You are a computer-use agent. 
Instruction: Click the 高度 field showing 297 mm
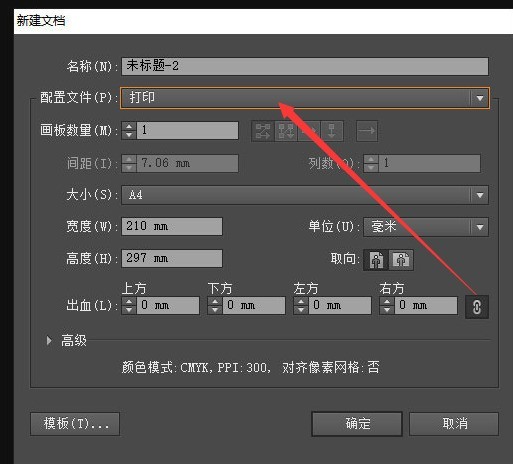tap(172, 258)
